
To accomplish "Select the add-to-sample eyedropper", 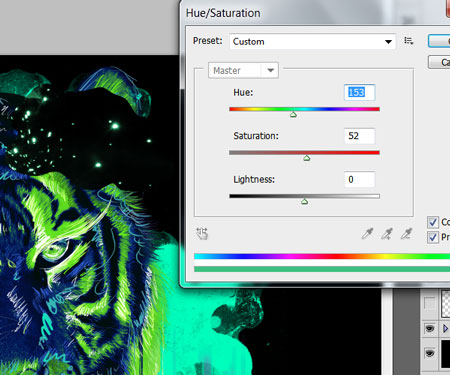I will pos(387,234).
